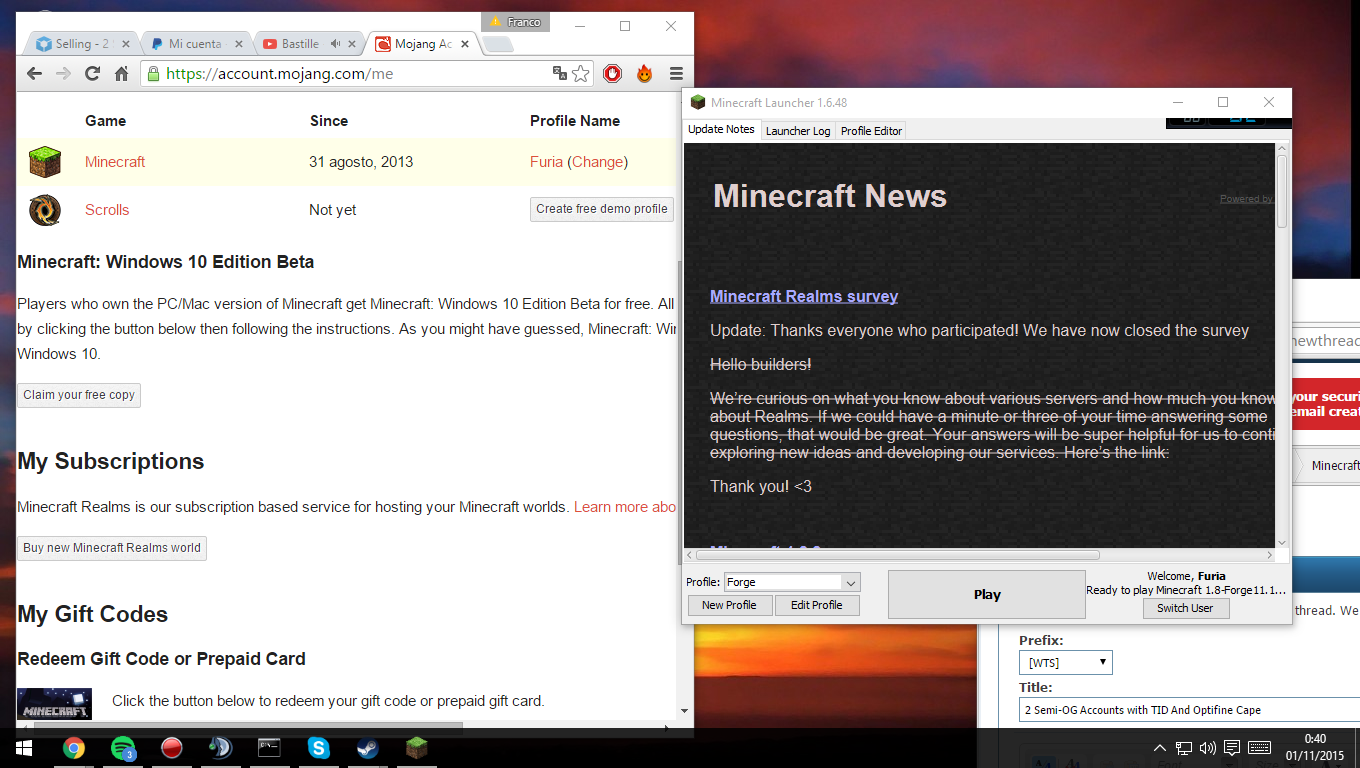Click the taskbar clock and date
This screenshot has width=1360, height=768.
(1314, 747)
